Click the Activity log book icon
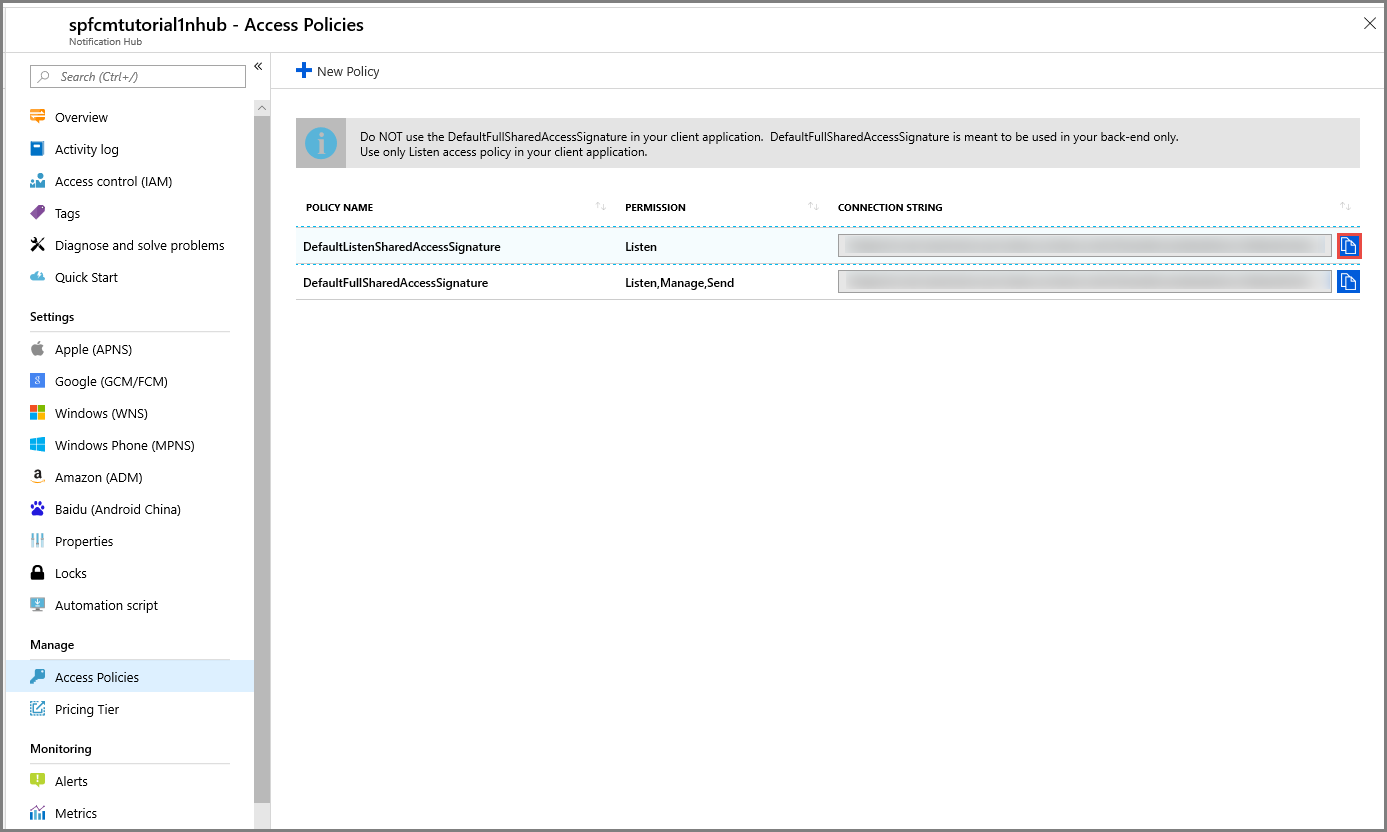This screenshot has height=832, width=1387. tap(38, 149)
